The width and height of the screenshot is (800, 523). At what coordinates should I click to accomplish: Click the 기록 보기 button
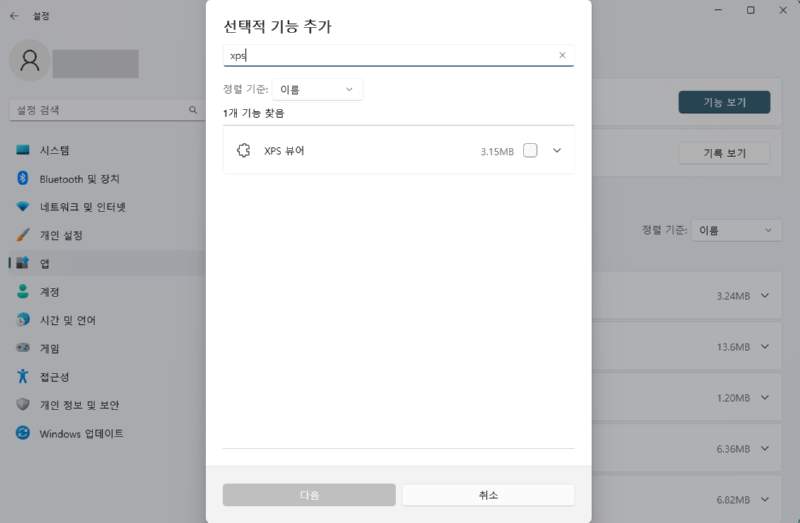(x=724, y=153)
